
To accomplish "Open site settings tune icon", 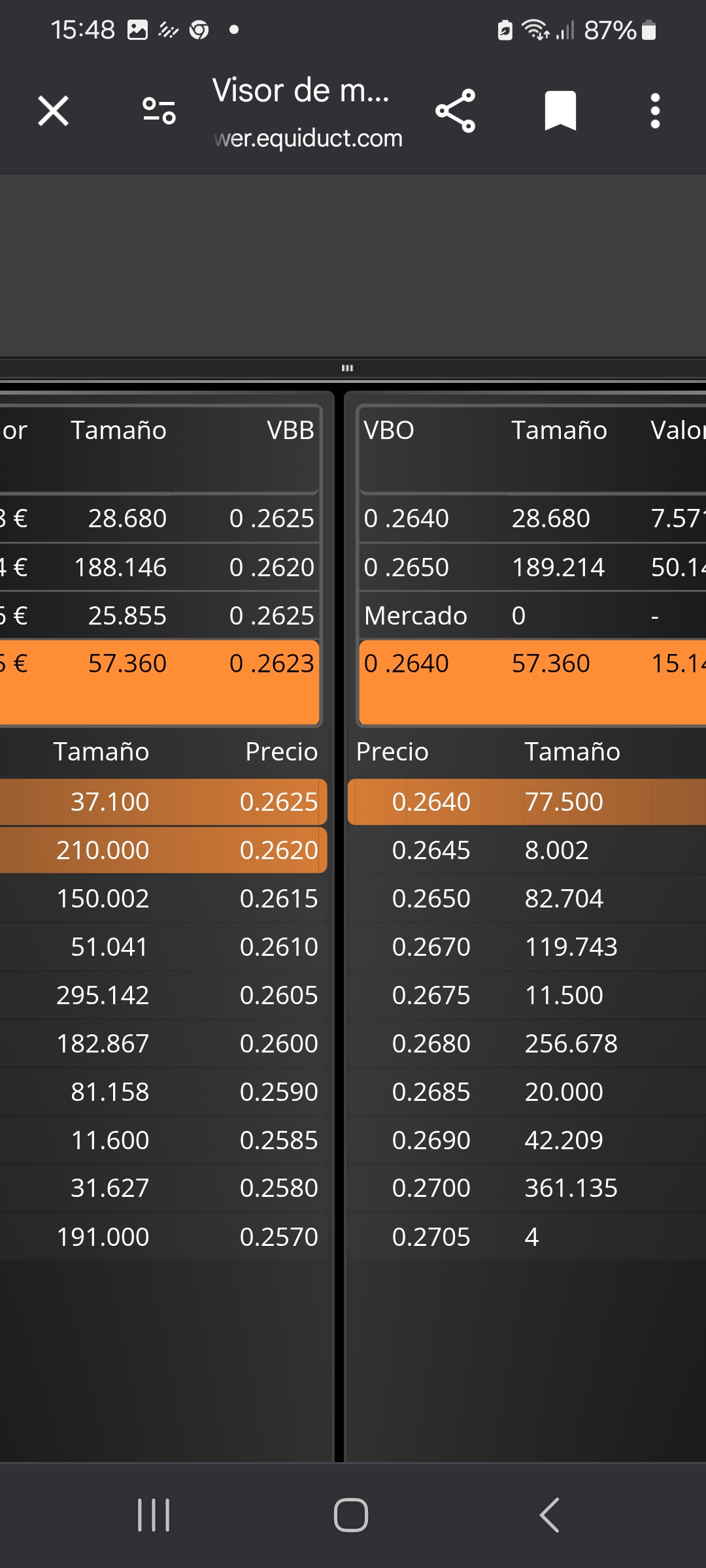I will 159,110.
